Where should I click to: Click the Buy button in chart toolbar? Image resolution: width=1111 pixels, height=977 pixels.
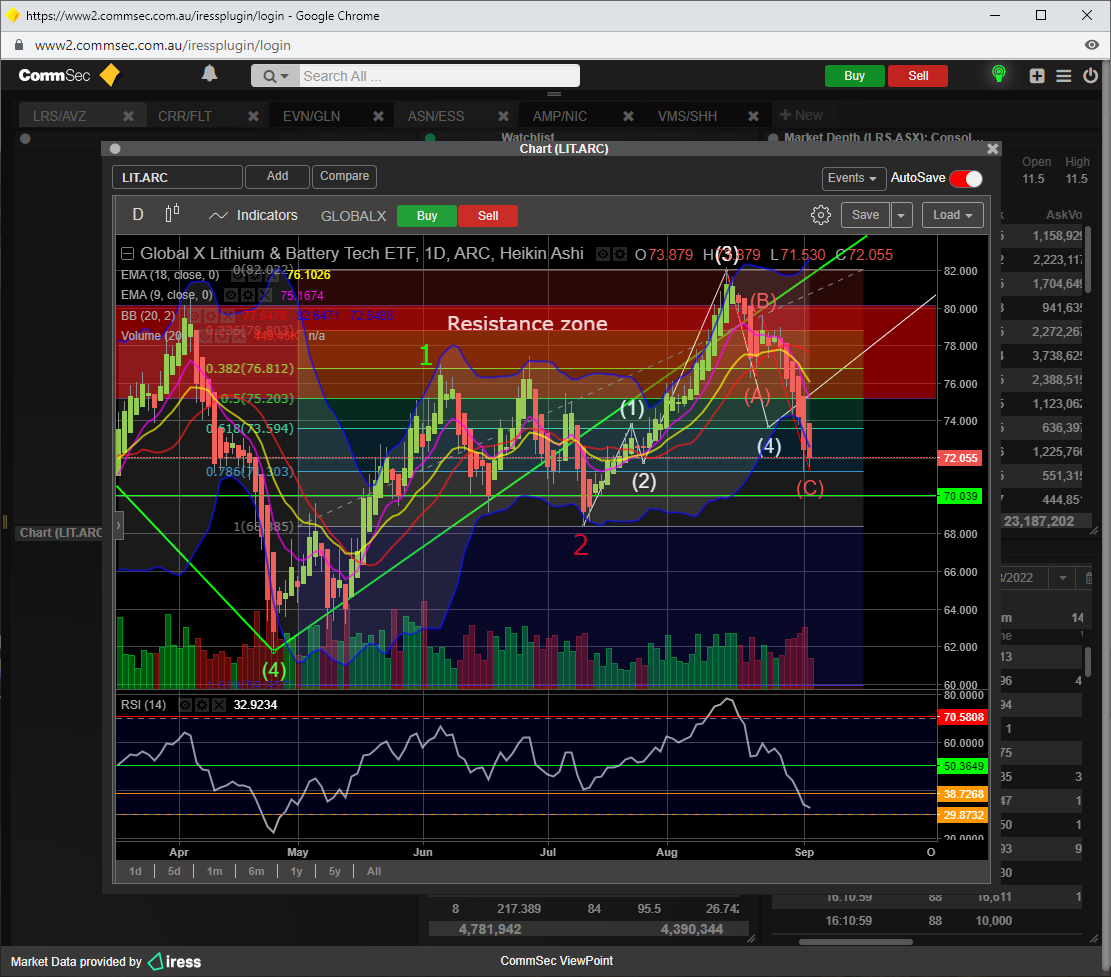pos(427,216)
